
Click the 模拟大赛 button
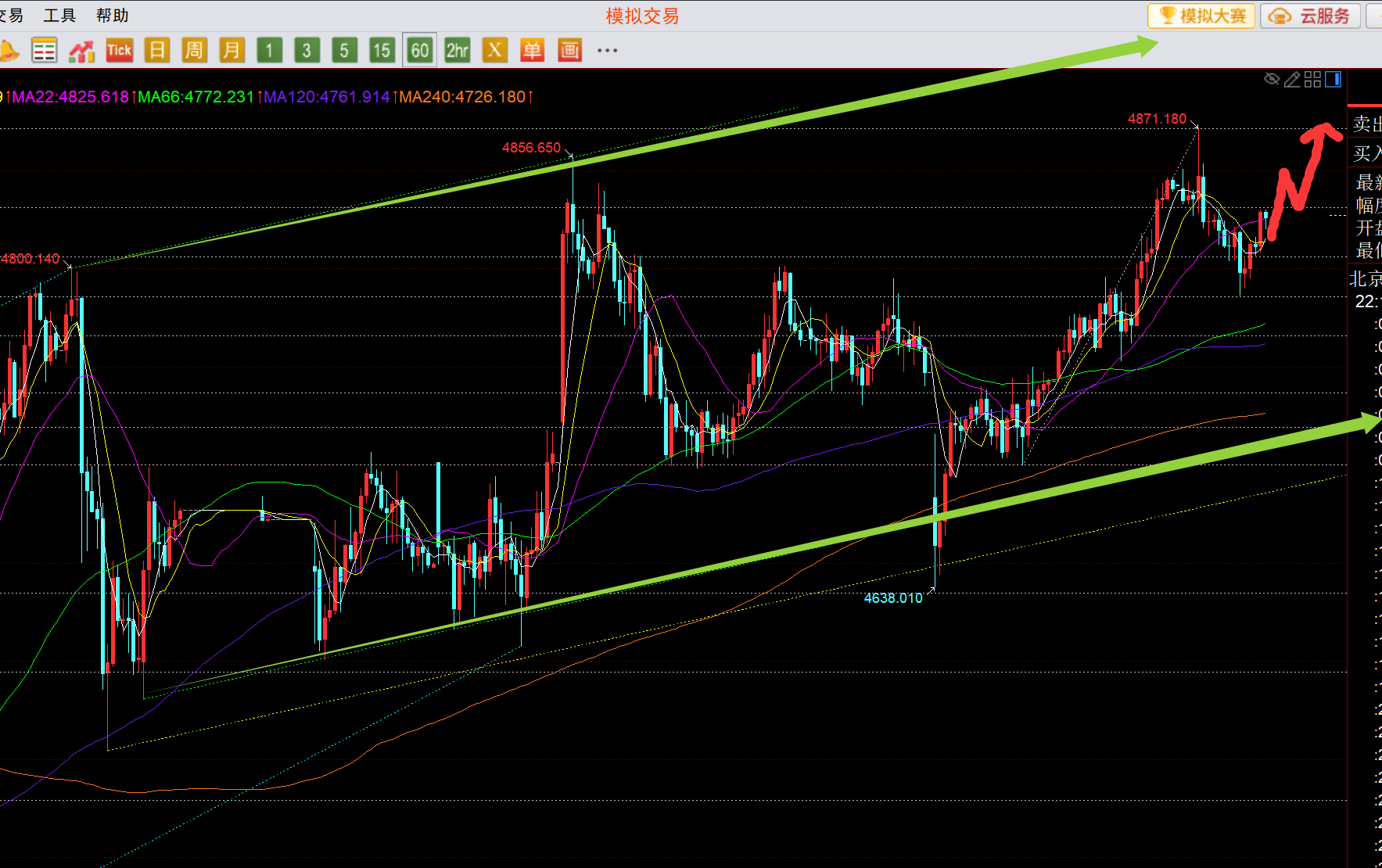click(x=1201, y=16)
